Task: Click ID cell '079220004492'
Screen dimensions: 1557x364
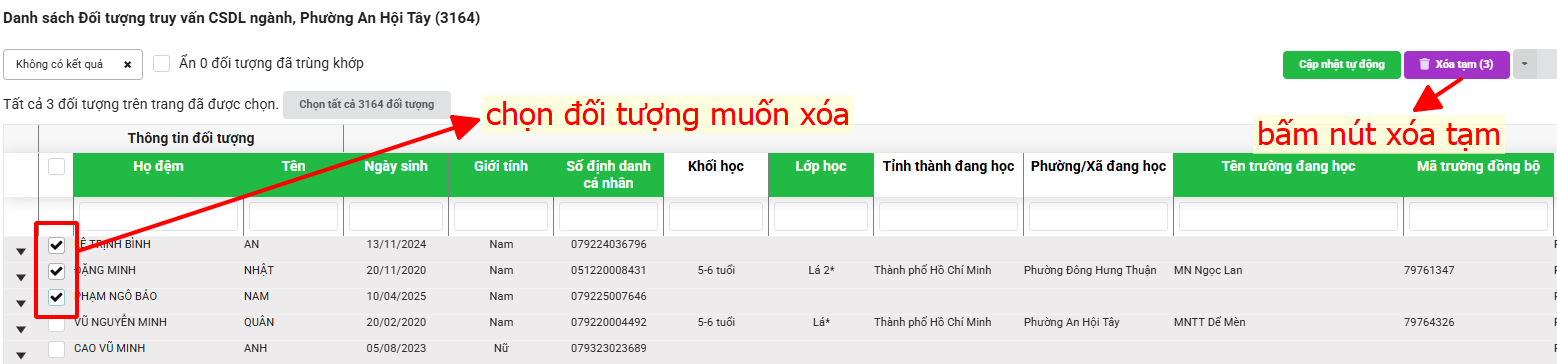Action: (609, 322)
